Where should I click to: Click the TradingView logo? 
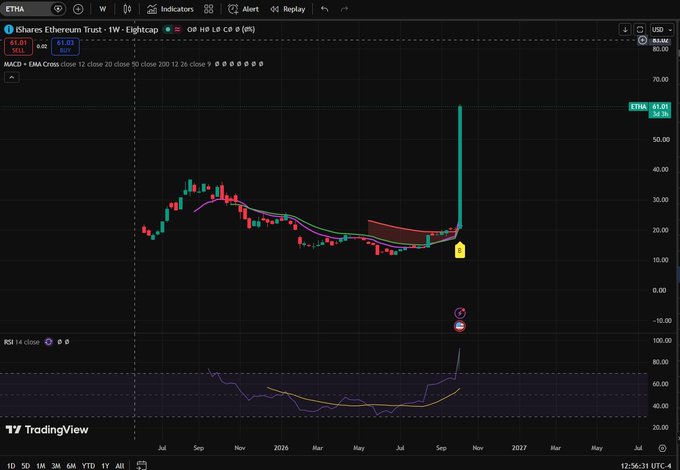click(47, 429)
